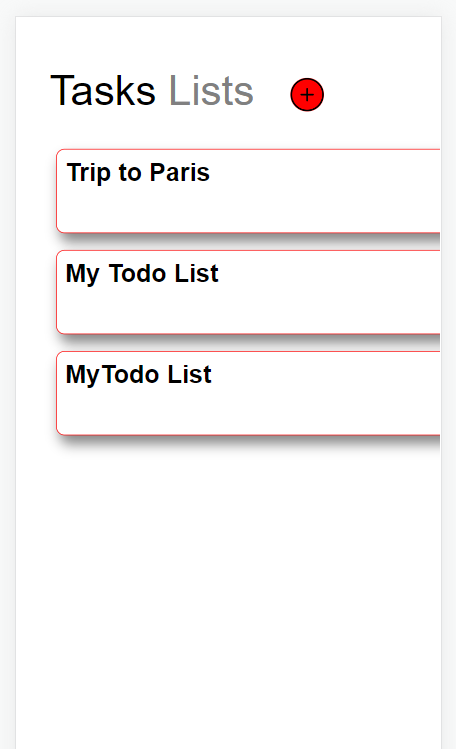Open the Trip to Paris list card
This screenshot has width=456, height=749.
pos(248,191)
